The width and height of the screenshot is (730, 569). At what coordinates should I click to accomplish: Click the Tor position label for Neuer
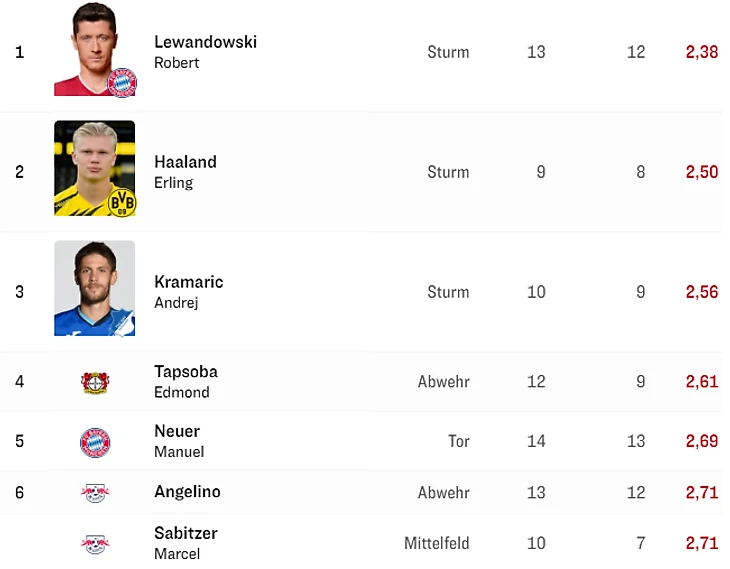(458, 442)
